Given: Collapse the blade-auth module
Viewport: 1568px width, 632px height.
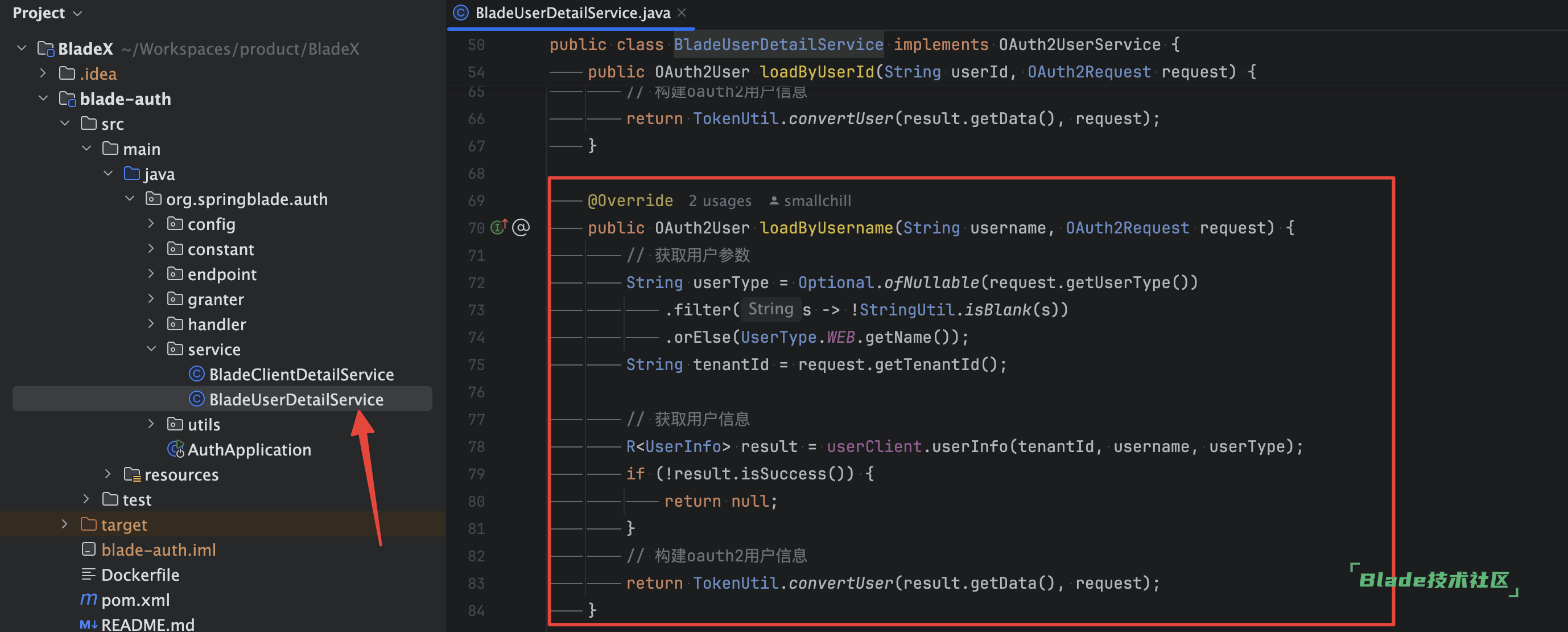Looking at the screenshot, I should coord(43,98).
